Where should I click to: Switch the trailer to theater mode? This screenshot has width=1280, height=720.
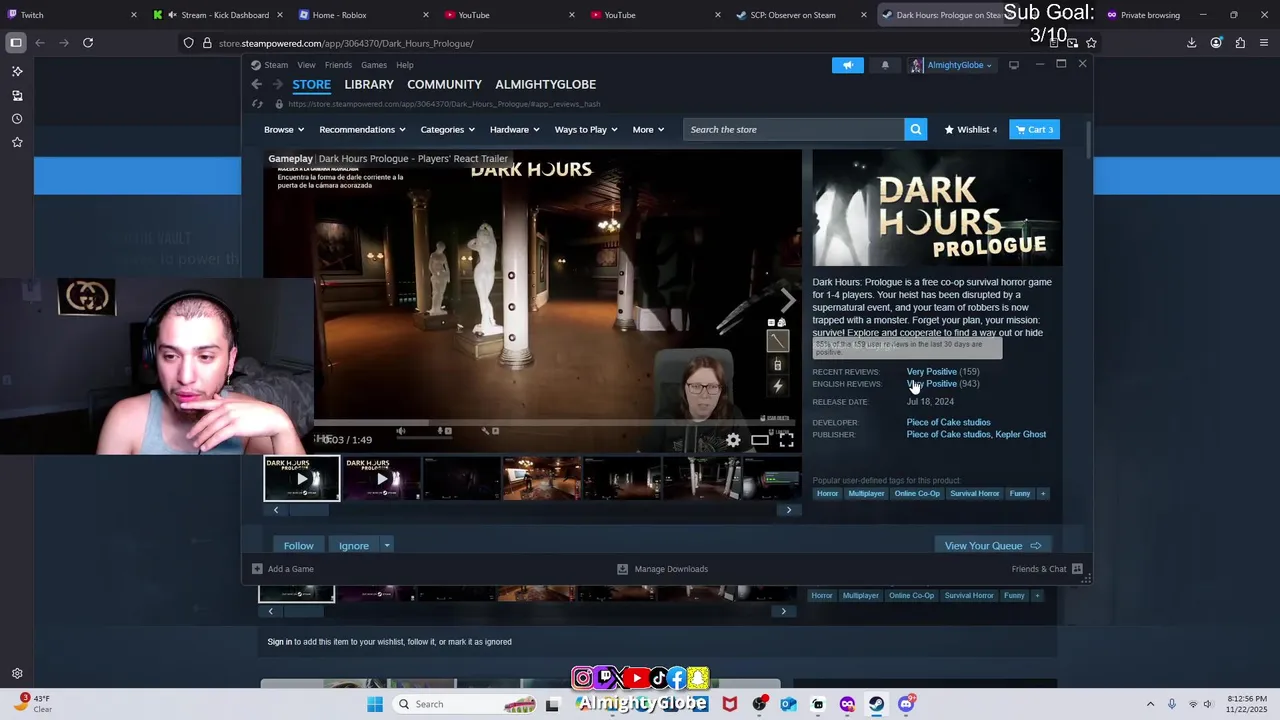point(760,440)
